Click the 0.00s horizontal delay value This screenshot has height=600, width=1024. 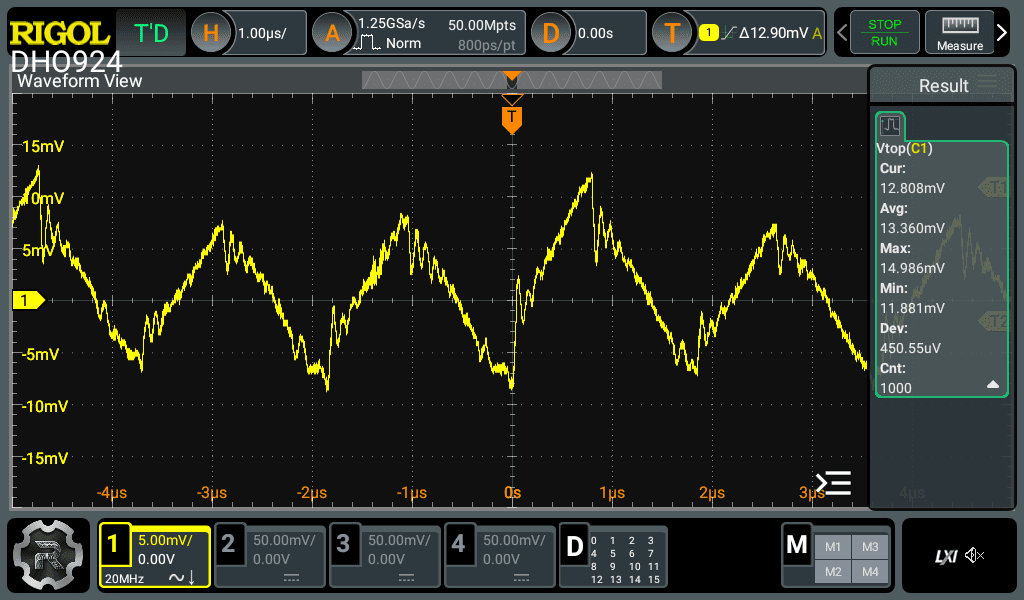point(596,33)
